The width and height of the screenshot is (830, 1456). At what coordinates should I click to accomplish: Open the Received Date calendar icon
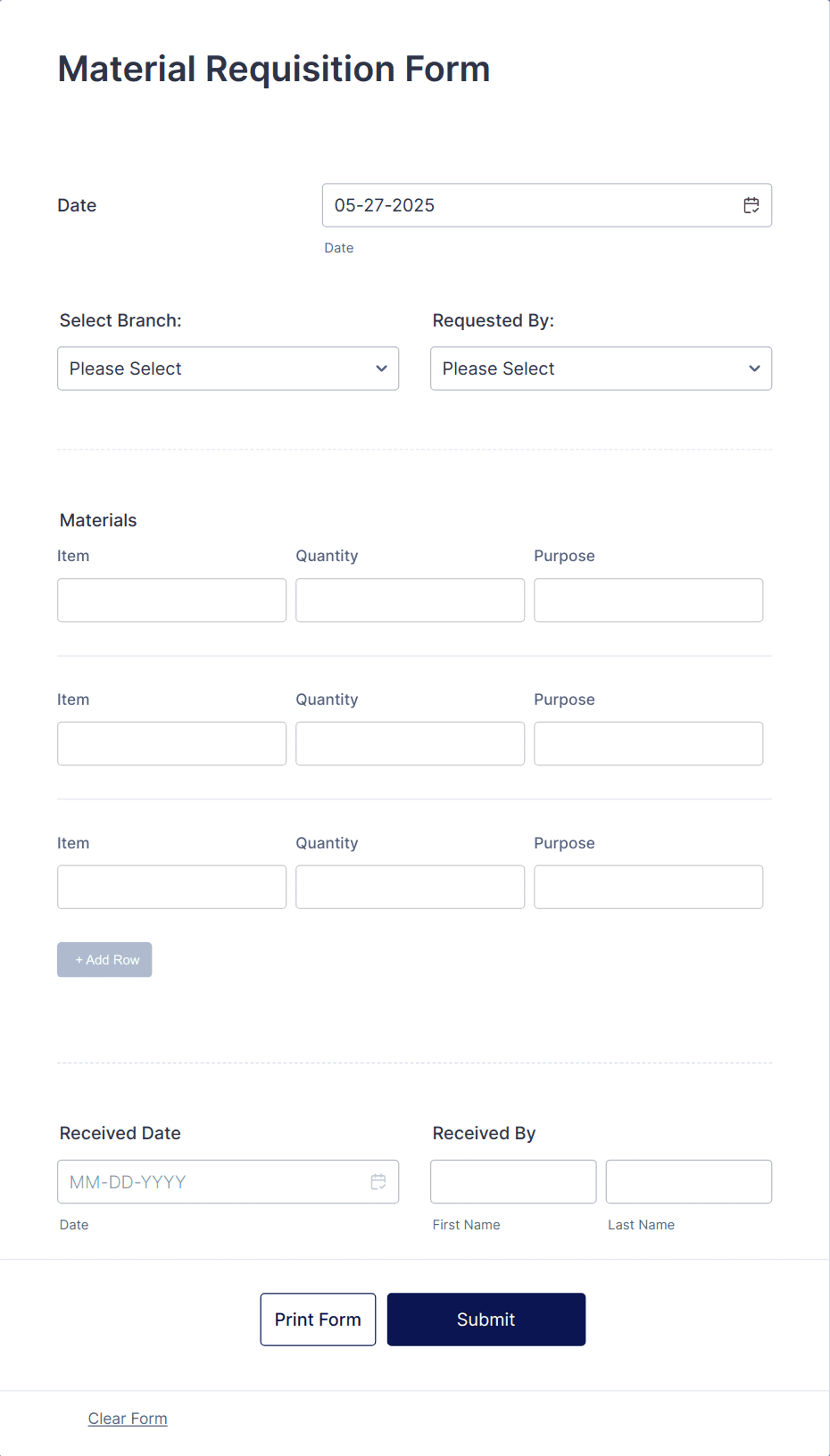tap(378, 1181)
